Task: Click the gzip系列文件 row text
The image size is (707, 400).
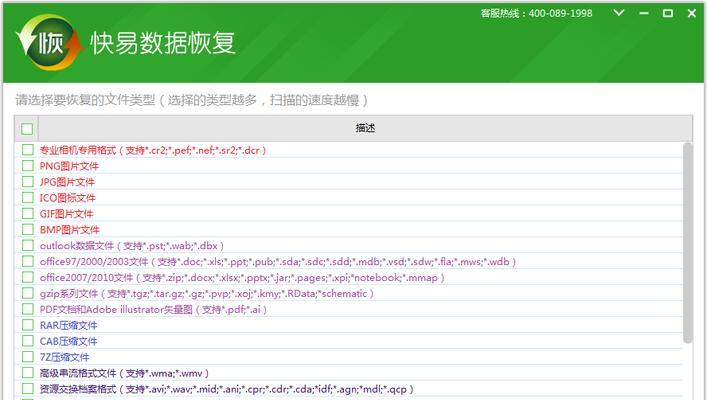Action: point(207,294)
